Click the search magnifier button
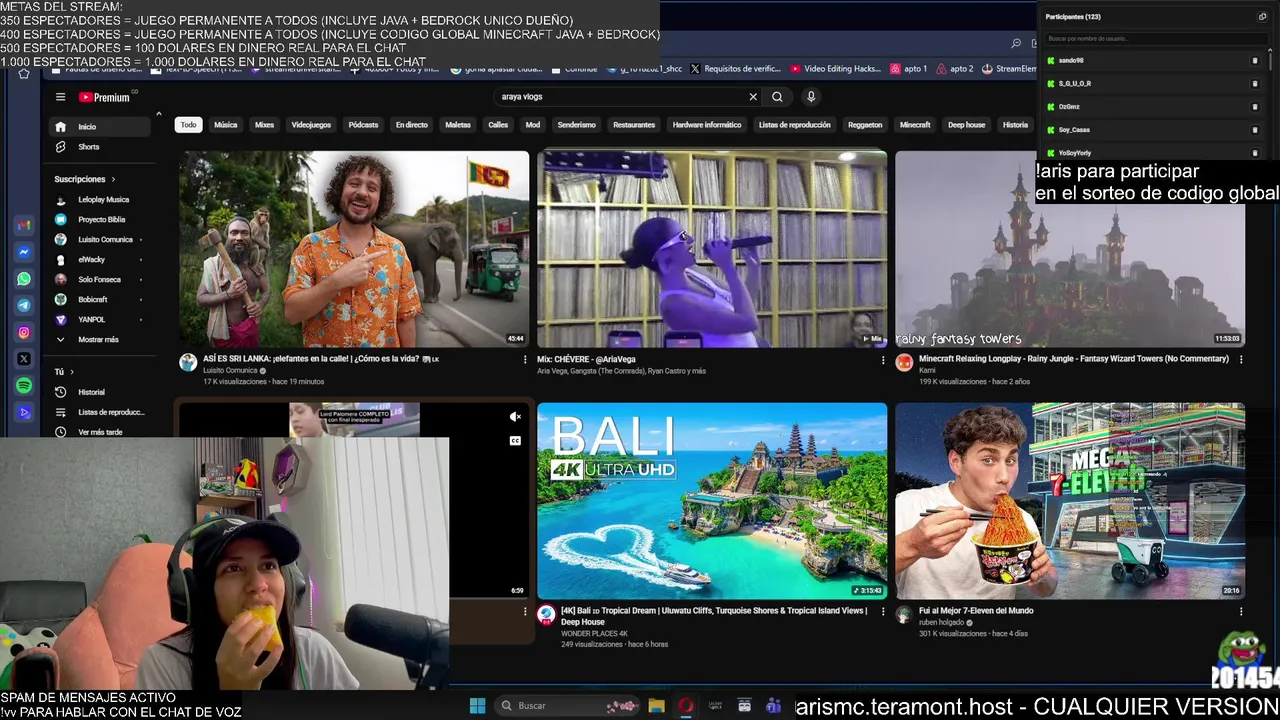 click(777, 97)
